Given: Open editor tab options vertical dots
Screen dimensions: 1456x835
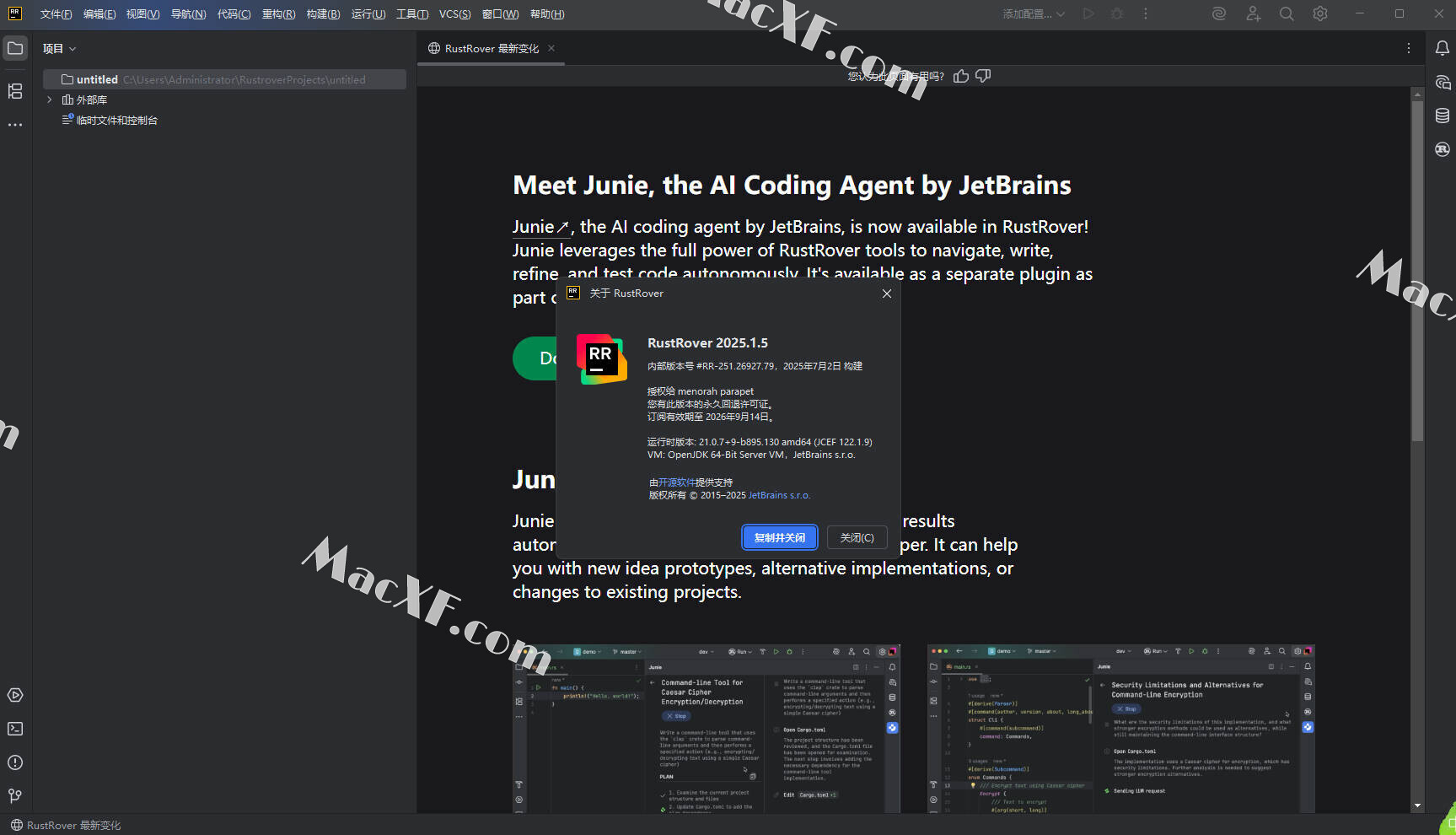Looking at the screenshot, I should [1408, 48].
